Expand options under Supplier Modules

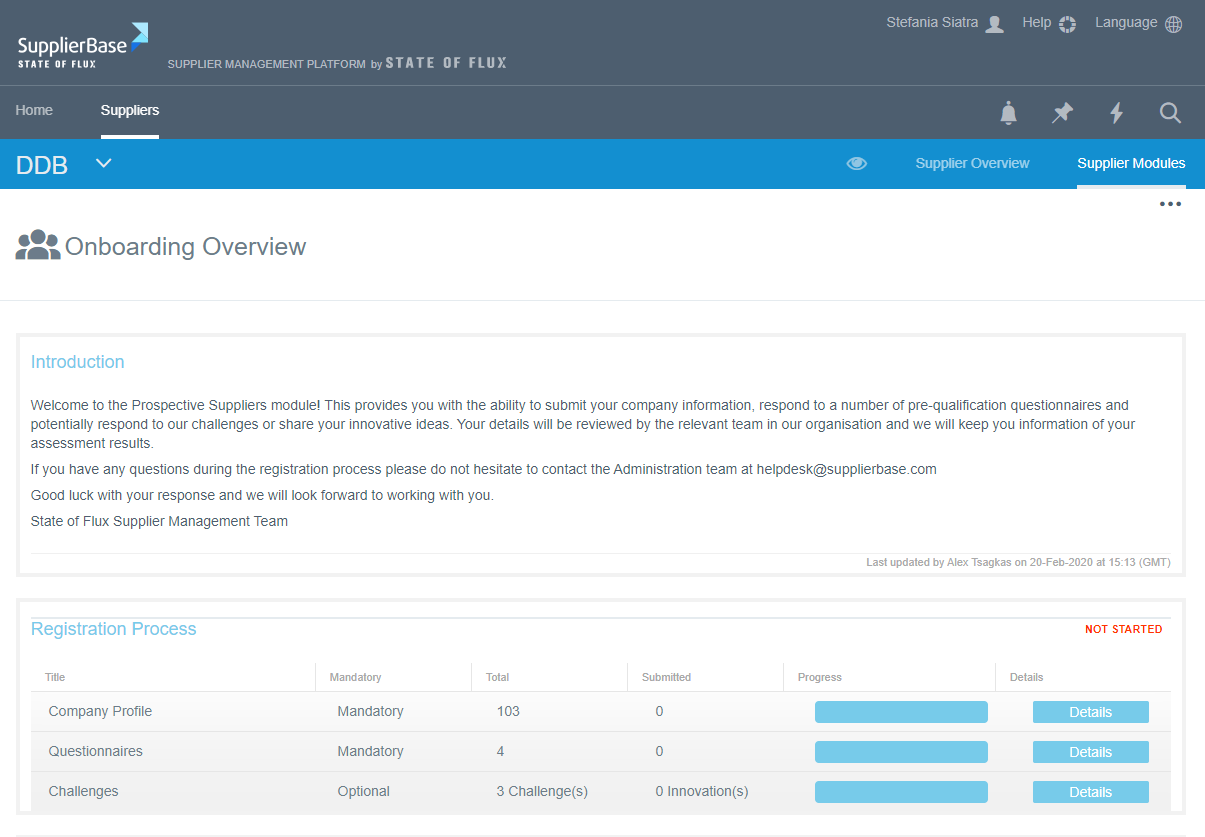(x=1131, y=163)
